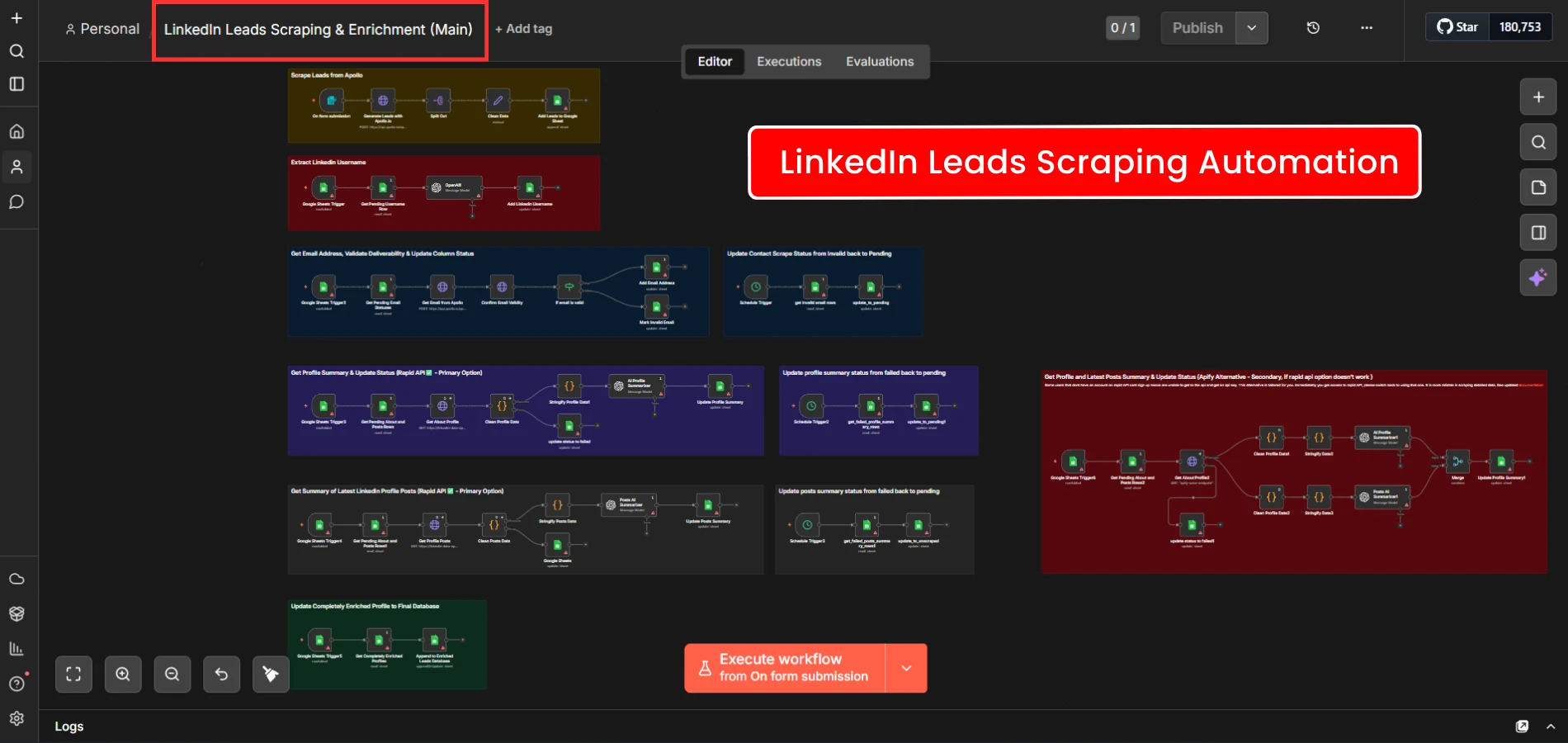1568x743 pixels.
Task: Open the AI assistant sparkle button
Action: 1538,277
